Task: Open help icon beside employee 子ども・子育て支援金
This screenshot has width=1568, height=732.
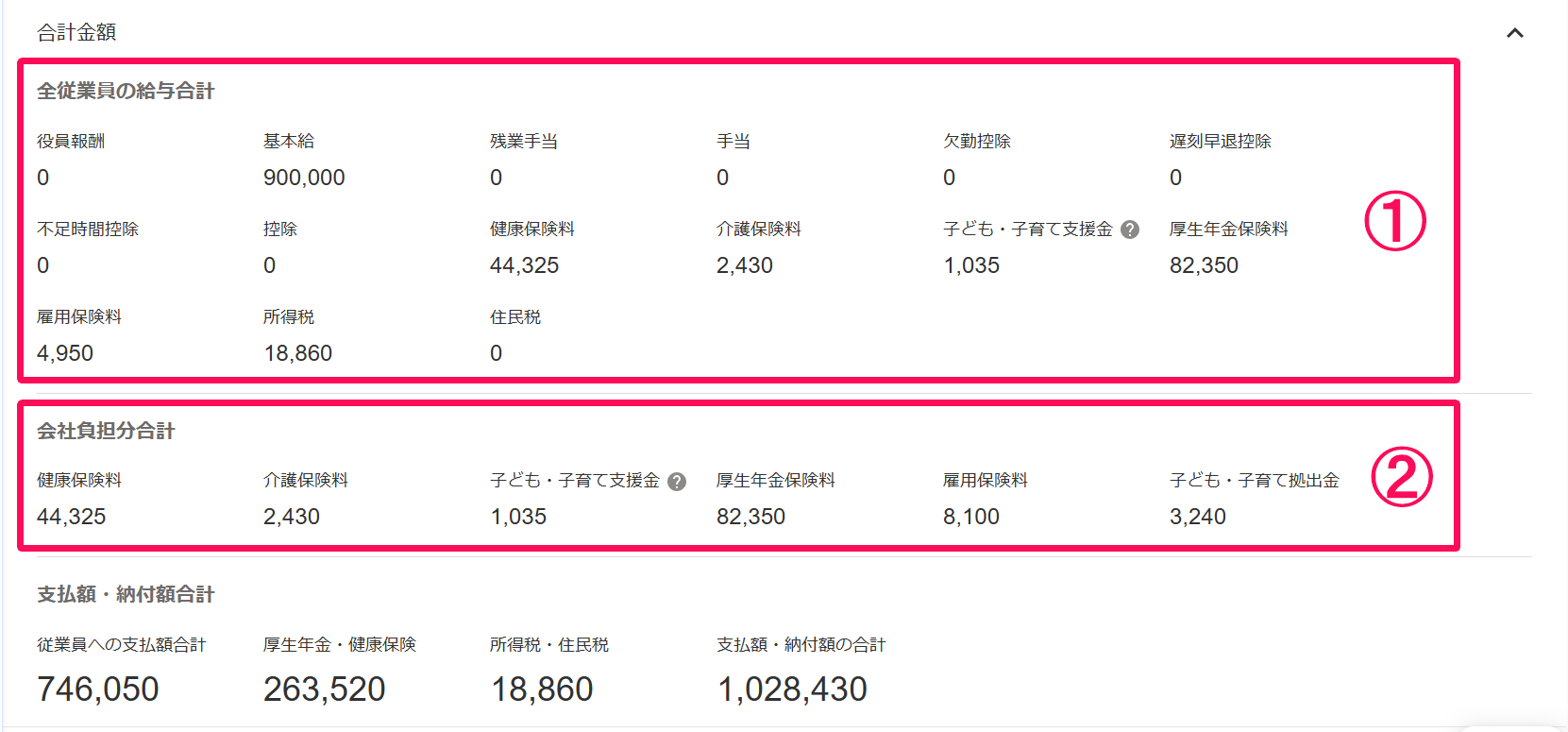Action: point(1130,230)
